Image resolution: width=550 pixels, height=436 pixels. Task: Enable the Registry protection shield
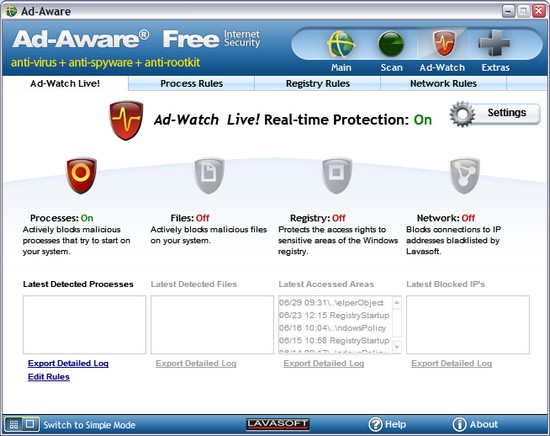tap(337, 175)
